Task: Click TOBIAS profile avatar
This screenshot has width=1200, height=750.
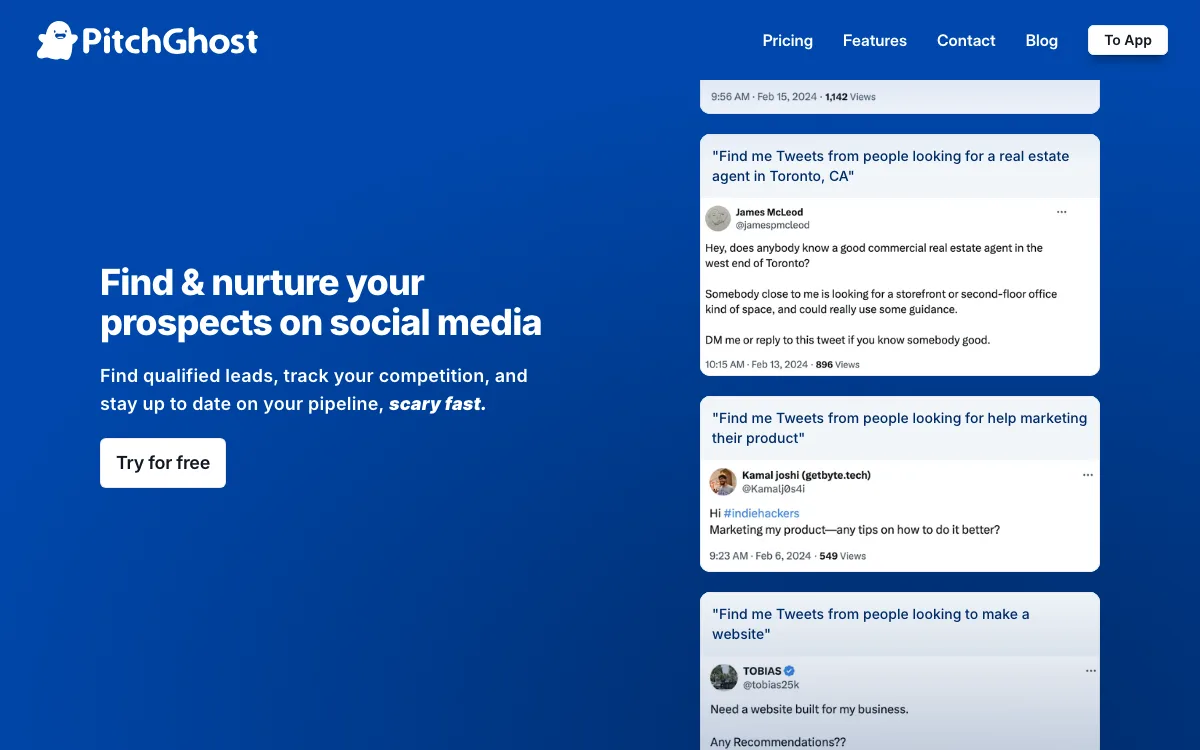Action: [x=723, y=677]
